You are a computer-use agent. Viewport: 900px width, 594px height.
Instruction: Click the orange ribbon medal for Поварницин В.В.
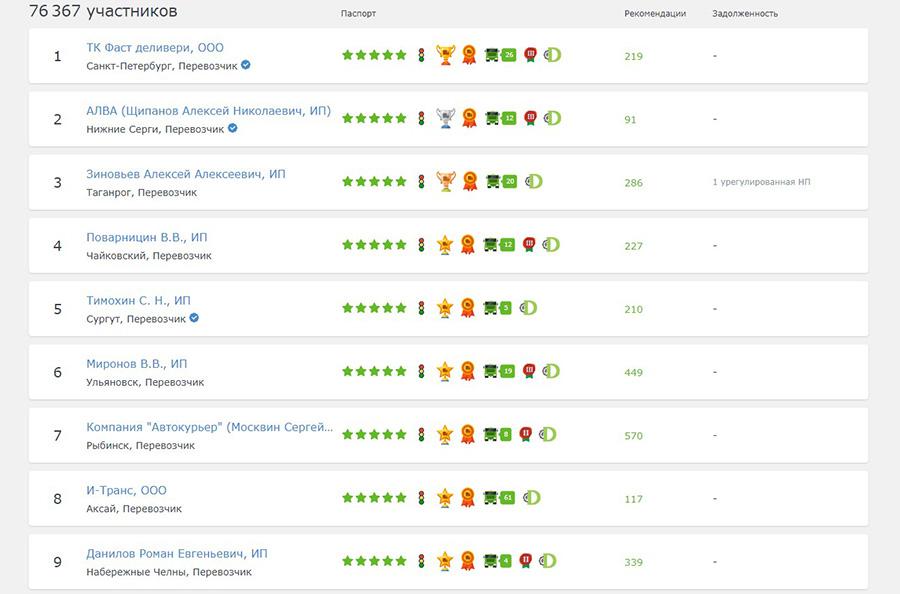click(x=467, y=244)
